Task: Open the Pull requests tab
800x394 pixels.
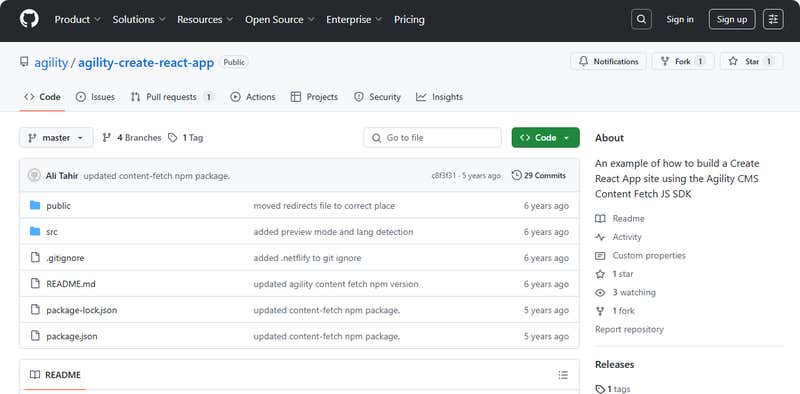Action: pos(172,96)
